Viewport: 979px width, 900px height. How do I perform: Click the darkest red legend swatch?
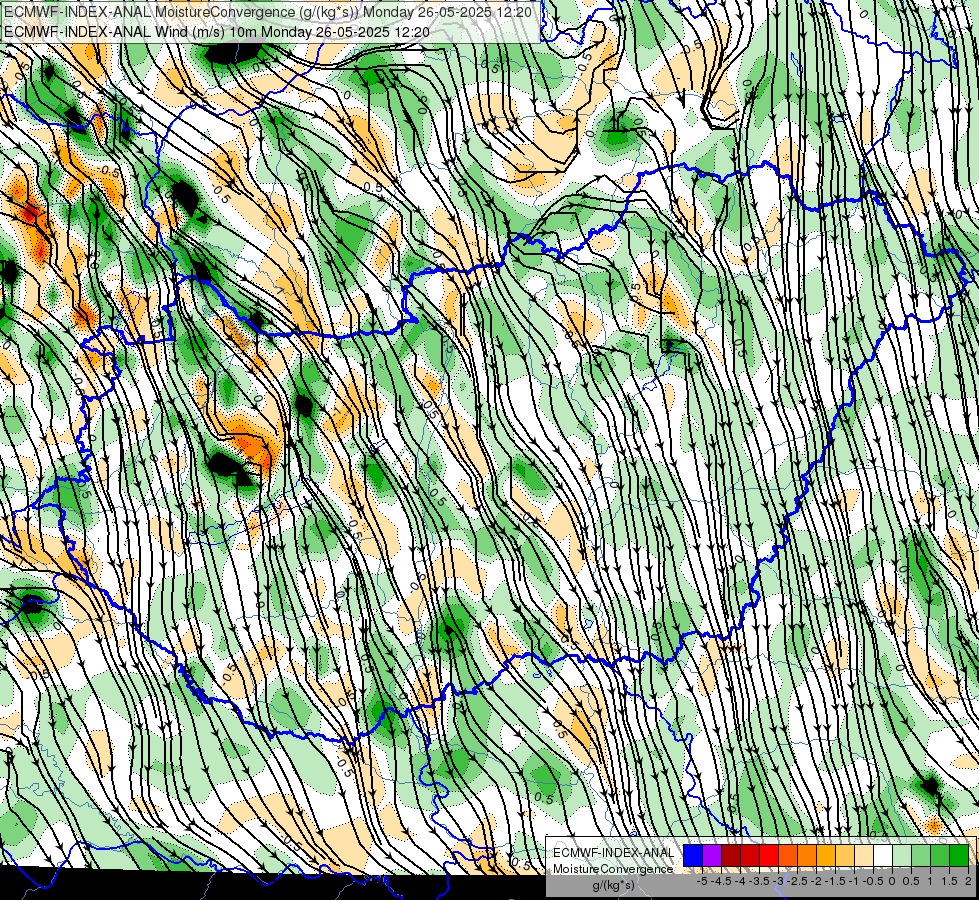tap(731, 856)
